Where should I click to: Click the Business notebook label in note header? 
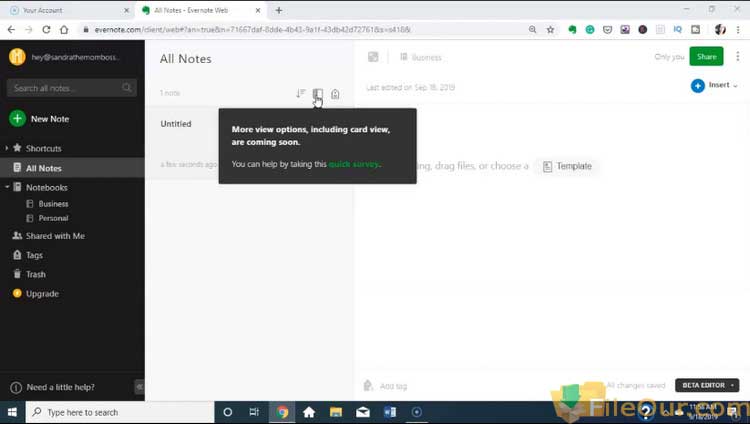click(x=421, y=57)
